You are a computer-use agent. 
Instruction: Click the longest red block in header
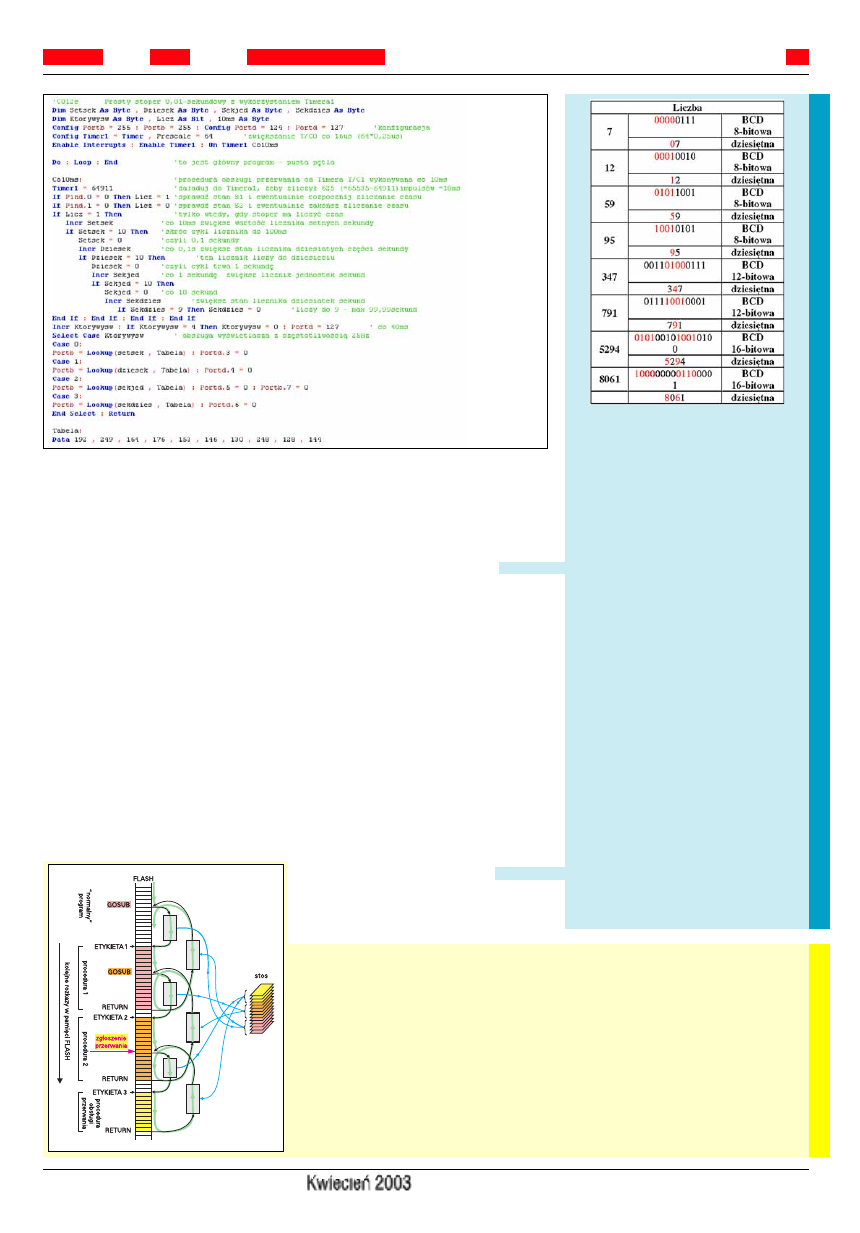click(x=315, y=56)
